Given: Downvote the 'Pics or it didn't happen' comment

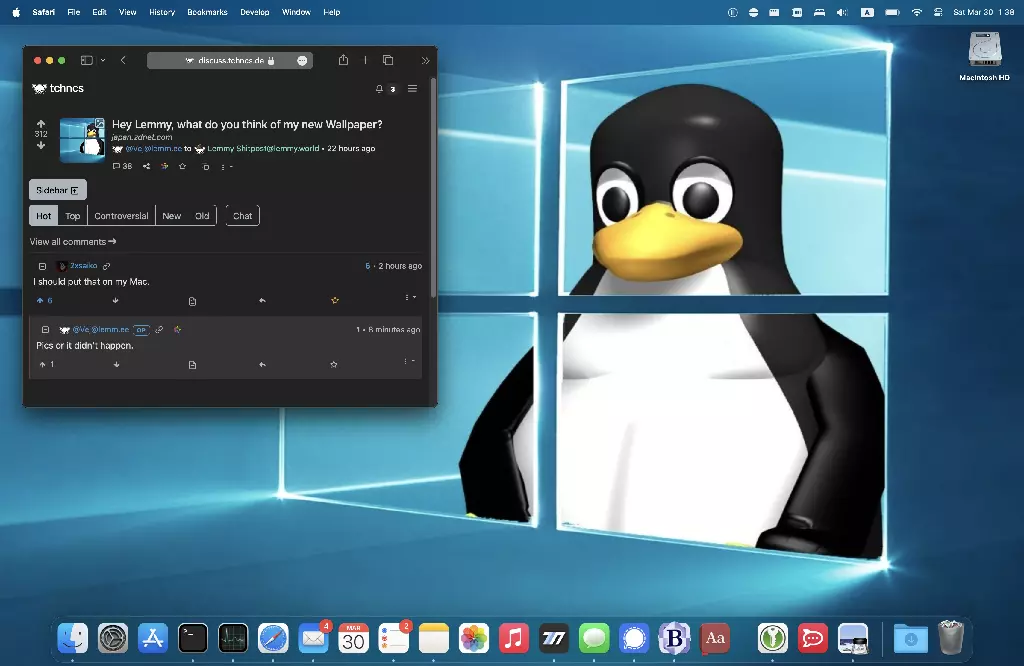Looking at the screenshot, I should pos(116,364).
